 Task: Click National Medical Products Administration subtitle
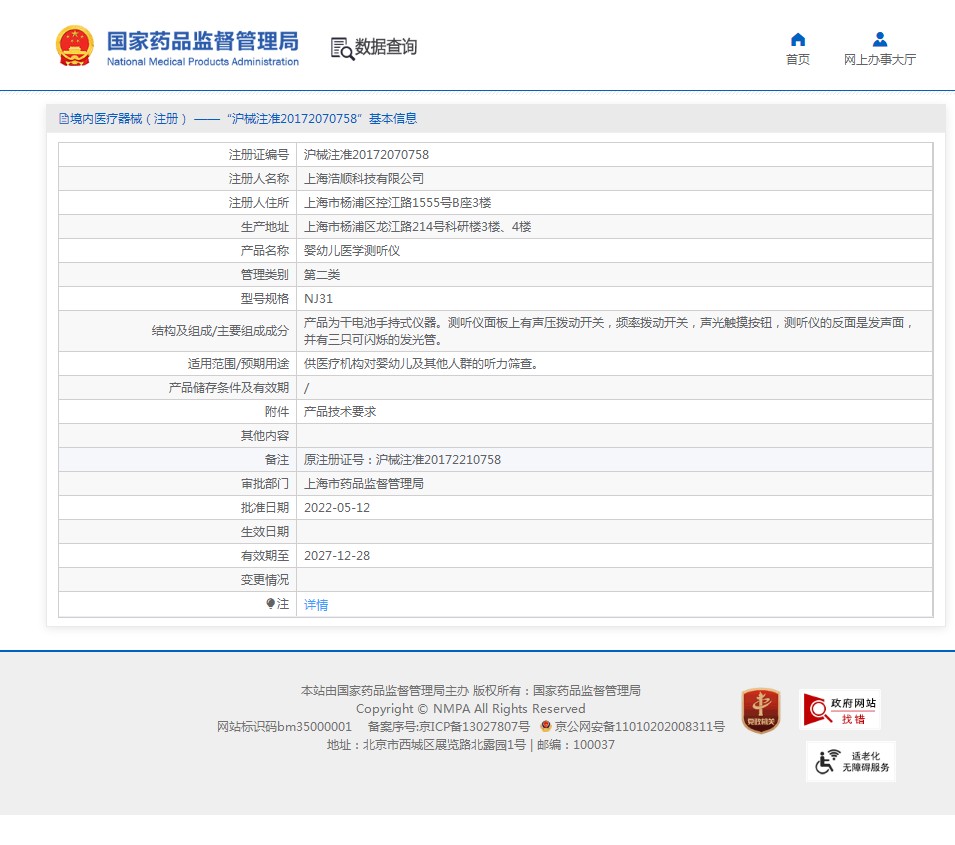click(x=203, y=62)
